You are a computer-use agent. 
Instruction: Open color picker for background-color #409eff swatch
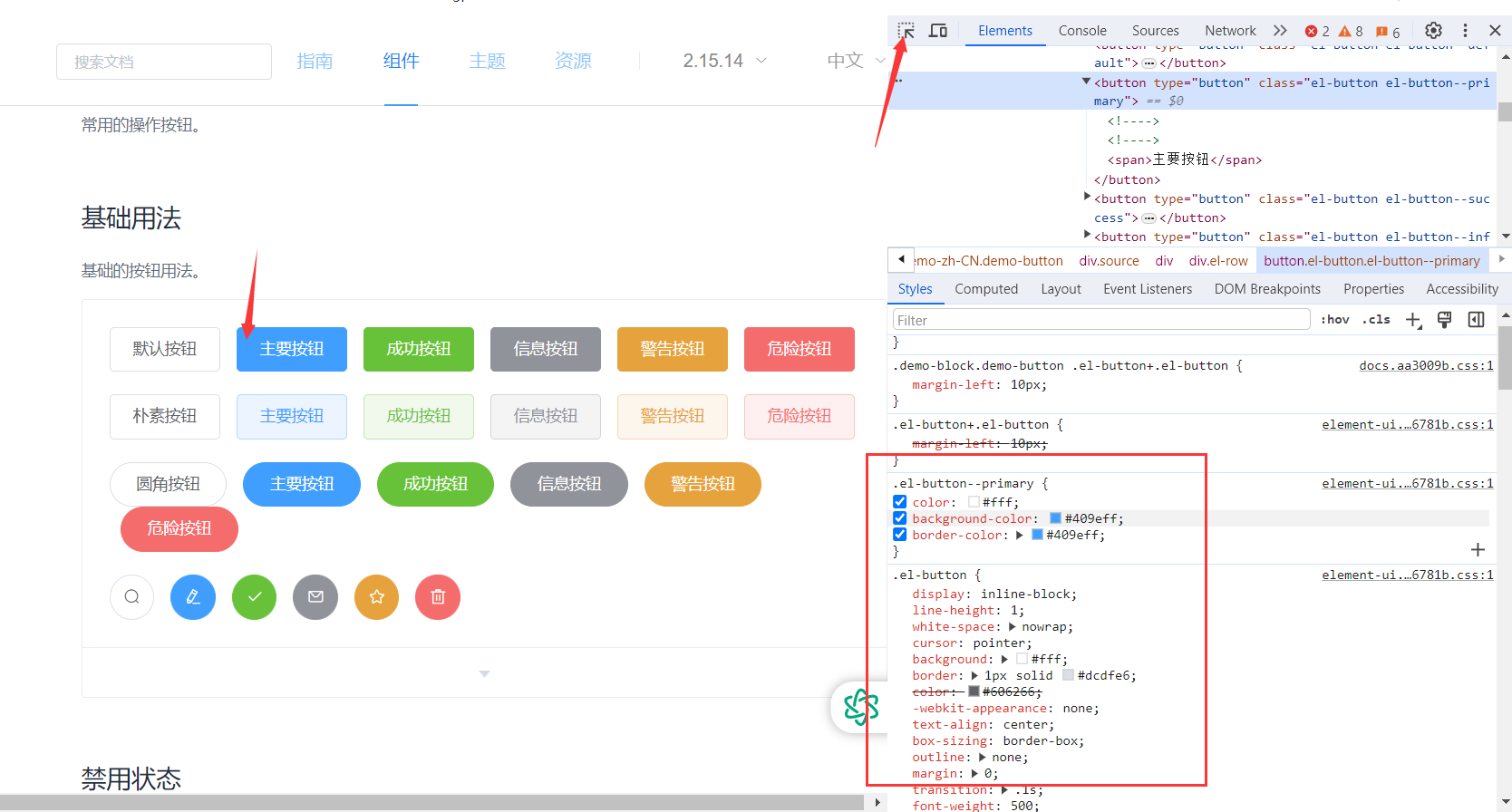(x=1055, y=518)
